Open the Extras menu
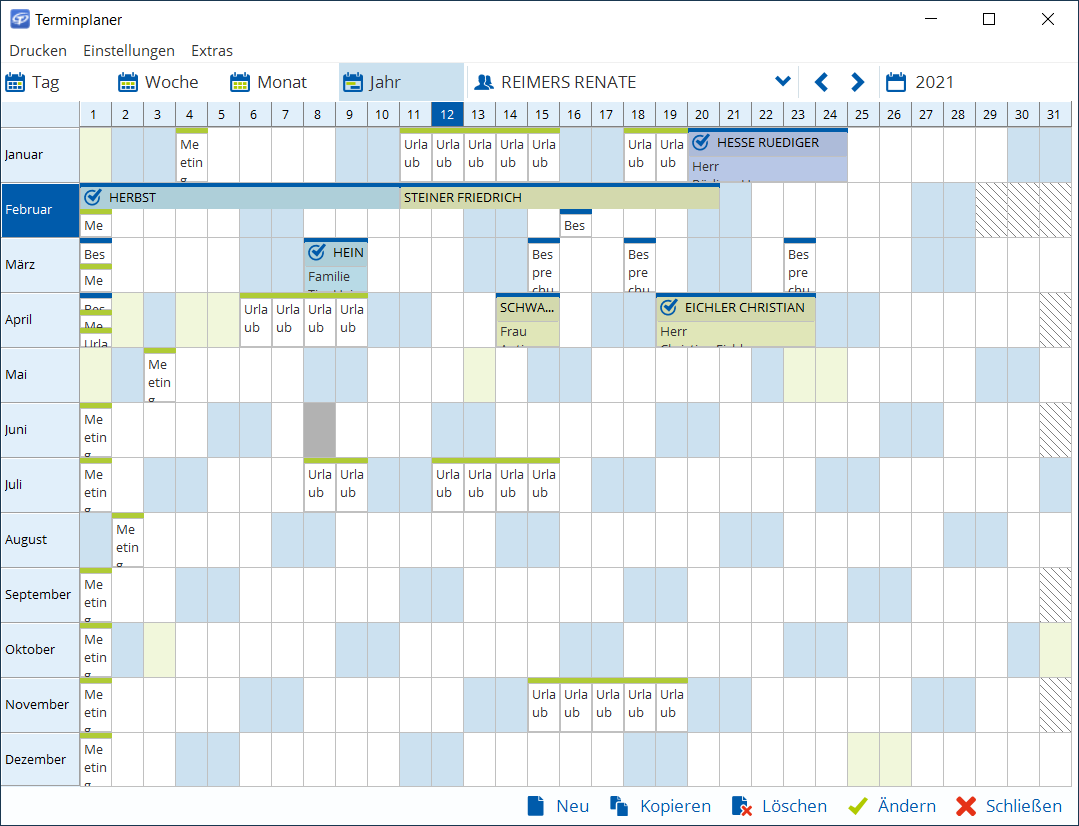Image resolution: width=1079 pixels, height=826 pixels. pos(212,50)
